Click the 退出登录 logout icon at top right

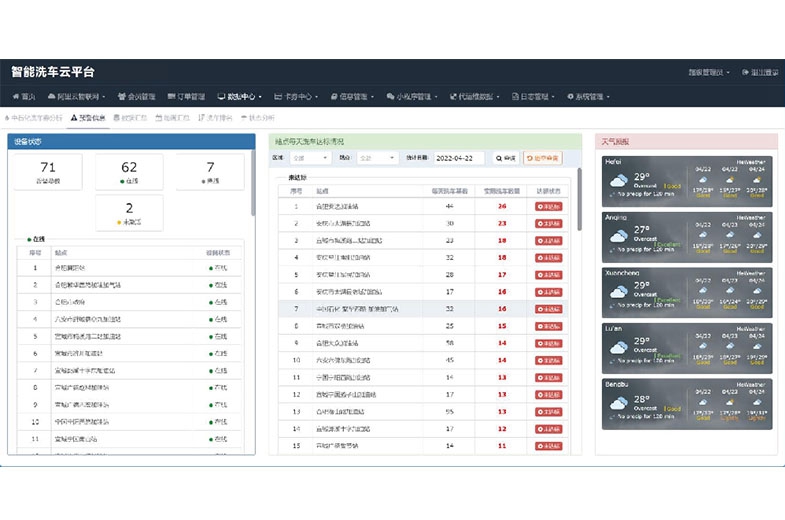745,73
